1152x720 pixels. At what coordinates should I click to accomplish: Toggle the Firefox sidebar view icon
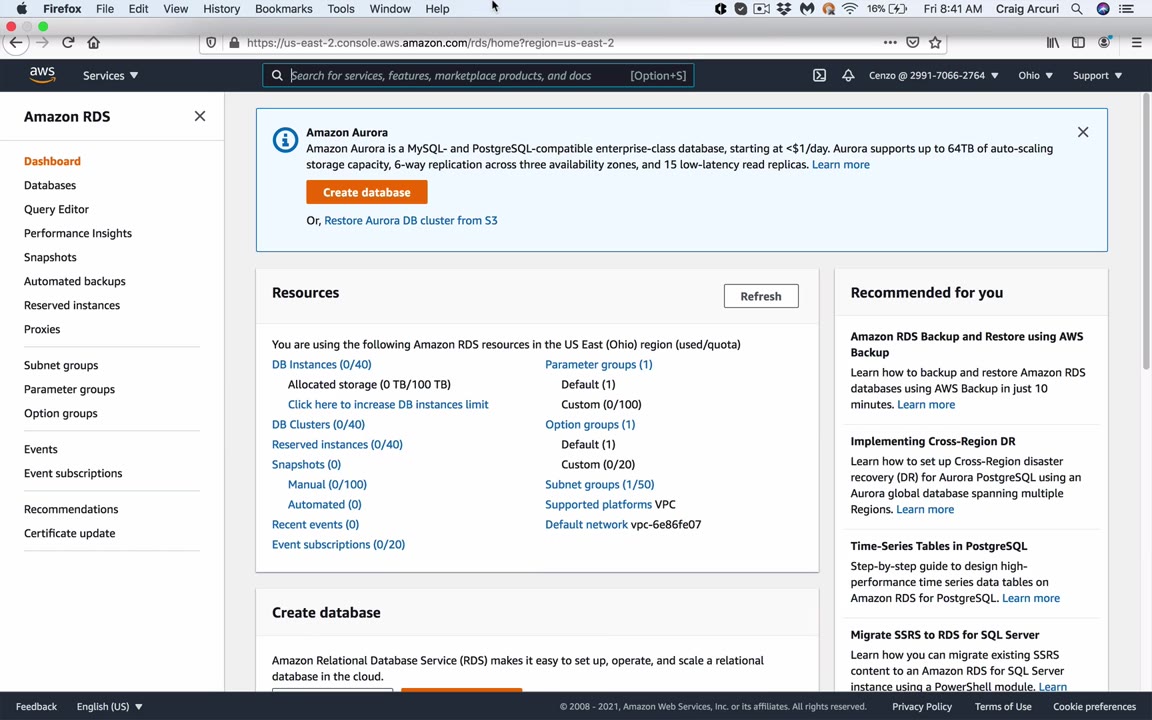point(1078,43)
